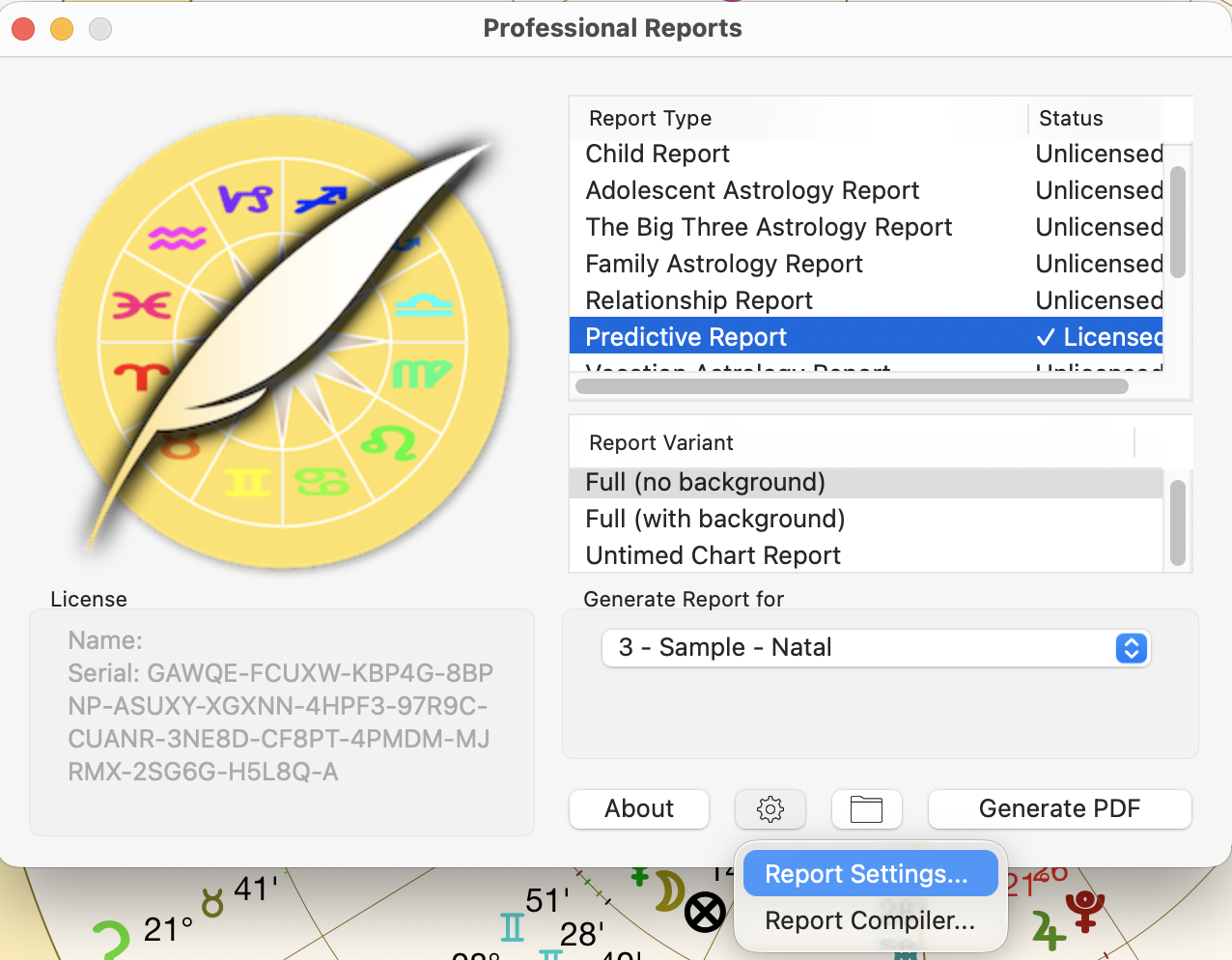Open the reports folder icon button
The image size is (1232, 960).
click(866, 809)
